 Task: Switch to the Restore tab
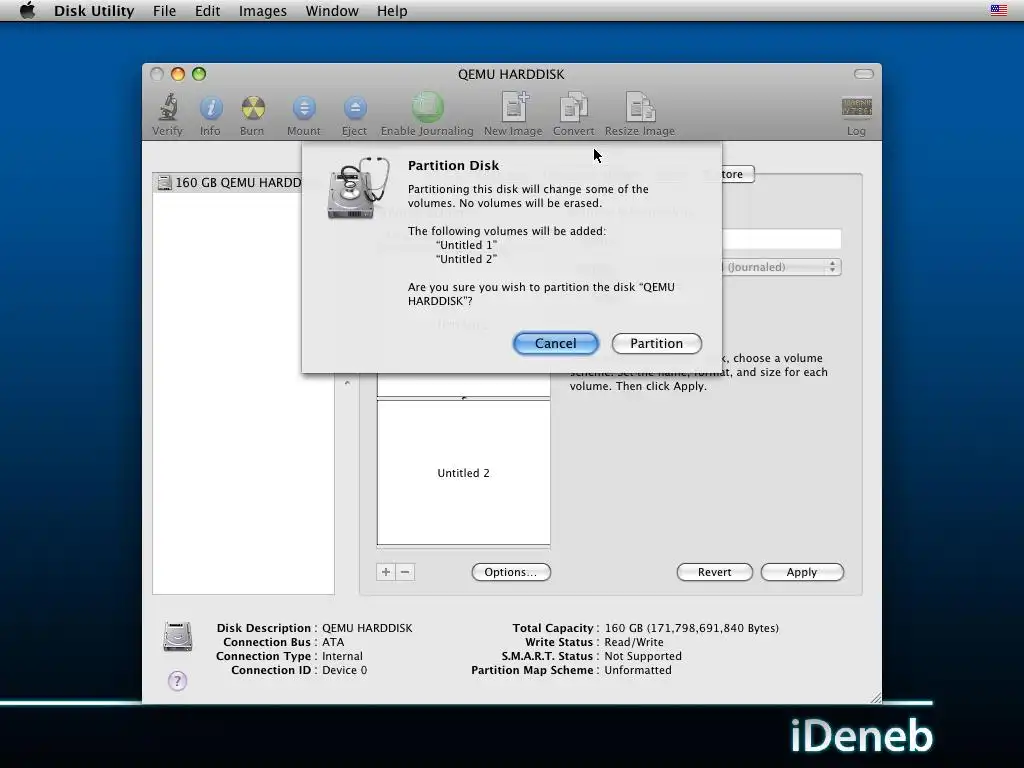(738, 174)
